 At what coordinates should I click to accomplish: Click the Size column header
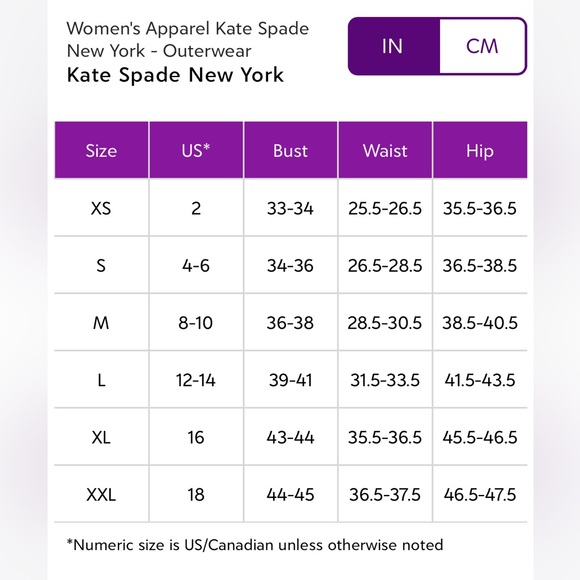coord(101,150)
